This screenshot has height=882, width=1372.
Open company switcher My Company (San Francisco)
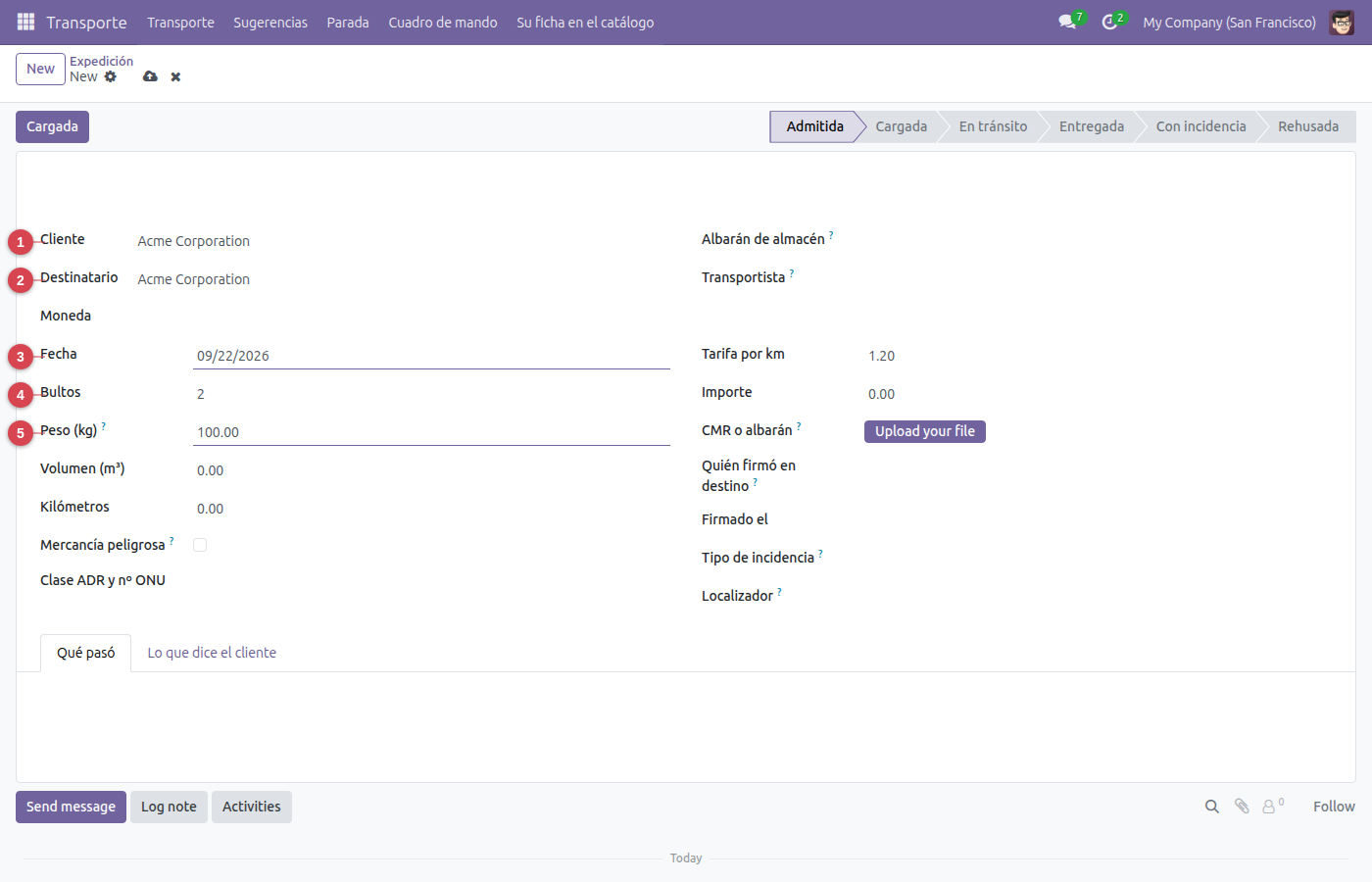pos(1229,22)
